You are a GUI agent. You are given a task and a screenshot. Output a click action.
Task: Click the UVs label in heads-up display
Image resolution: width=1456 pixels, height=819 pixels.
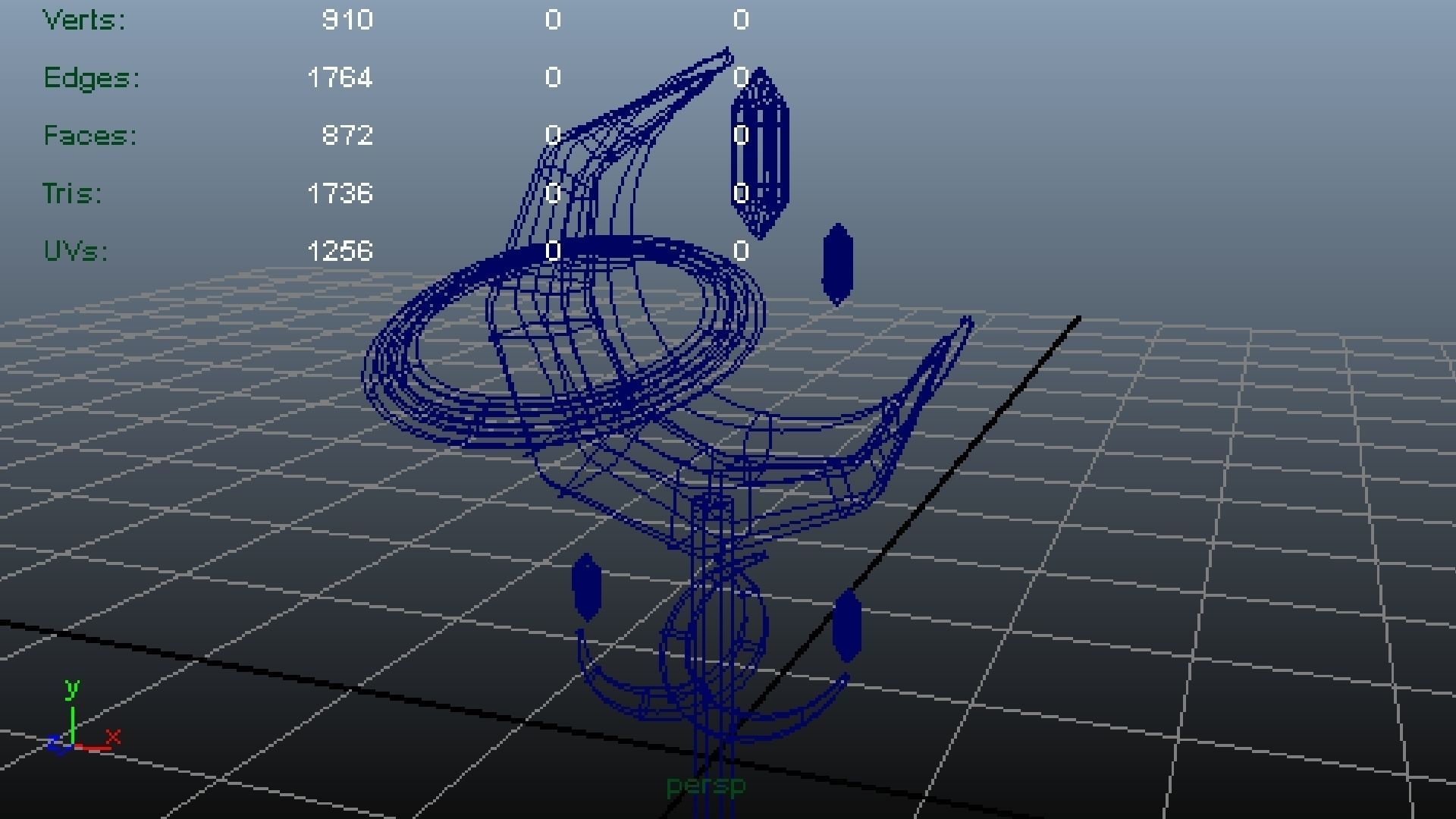(x=76, y=251)
